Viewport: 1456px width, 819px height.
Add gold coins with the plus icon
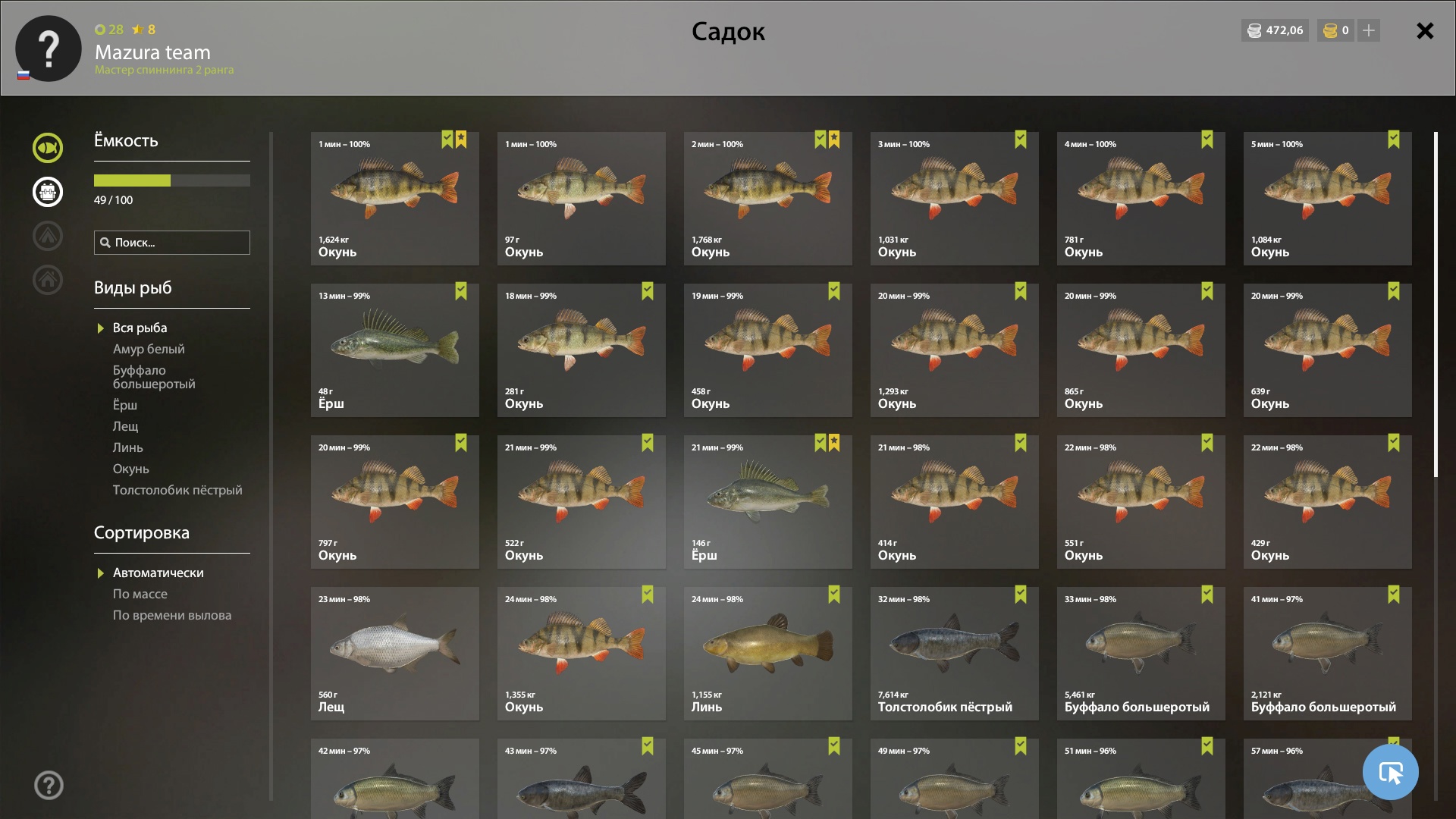[x=1369, y=30]
